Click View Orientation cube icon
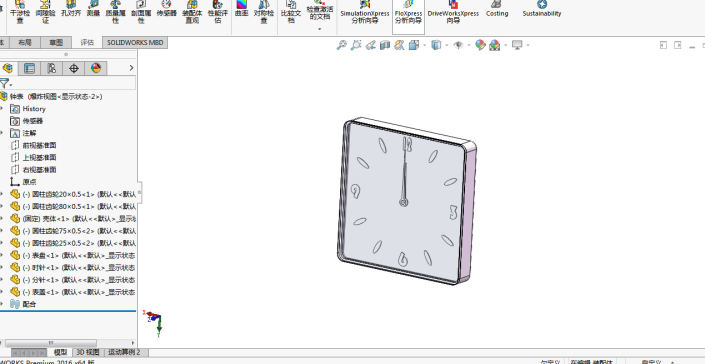 click(x=414, y=45)
